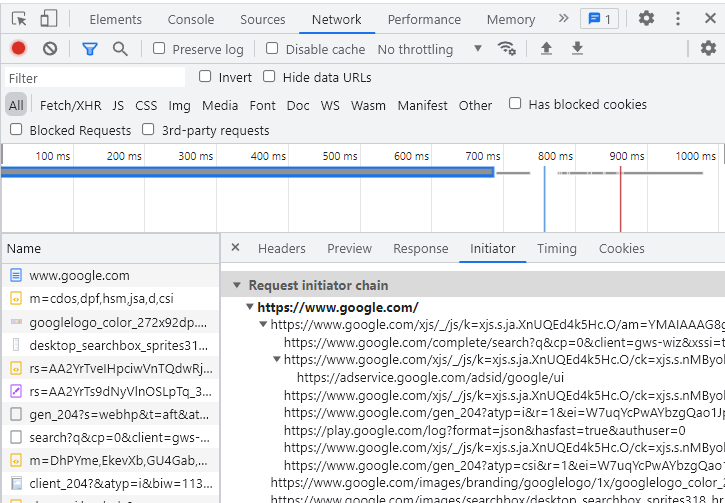
Task: Switch to the Sources tab
Action: coord(263,19)
